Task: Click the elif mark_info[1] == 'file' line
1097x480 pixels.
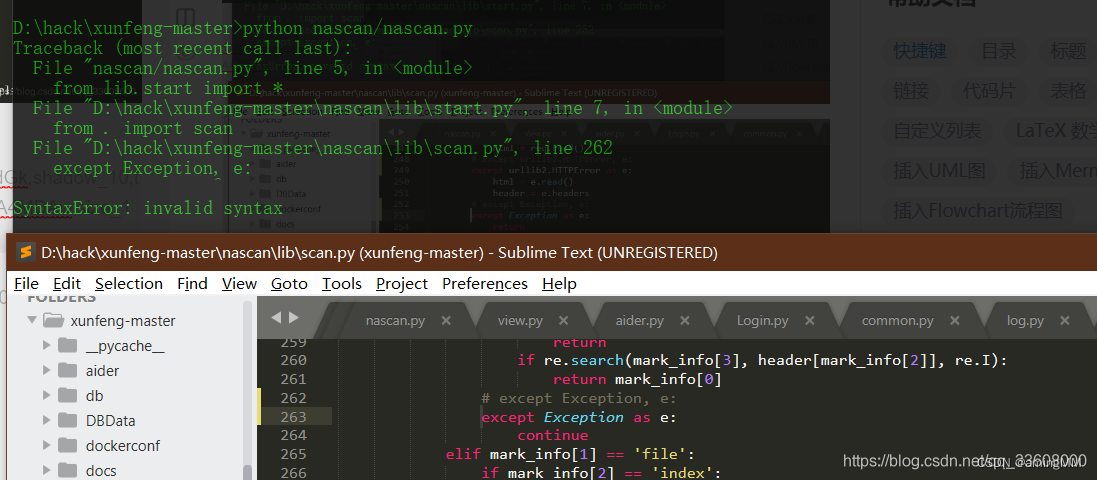Action: pos(569,455)
